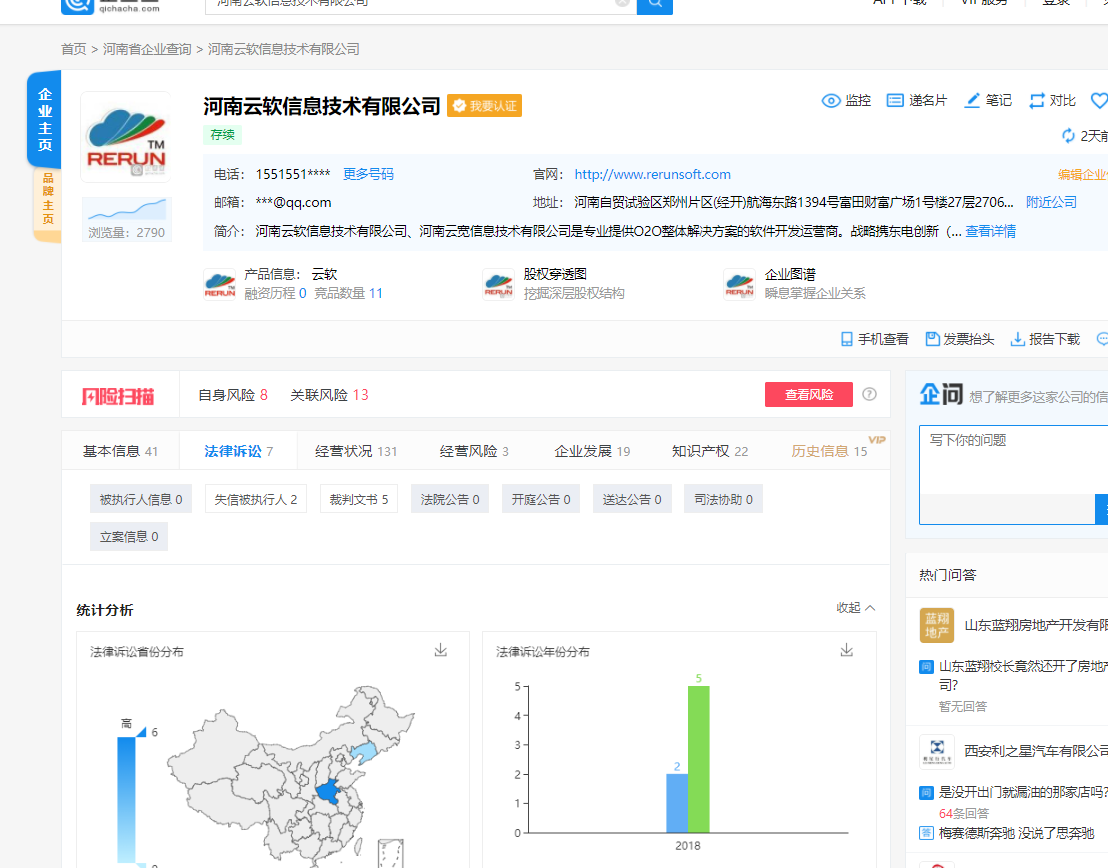Click the province map color scale slider

click(x=126, y=799)
